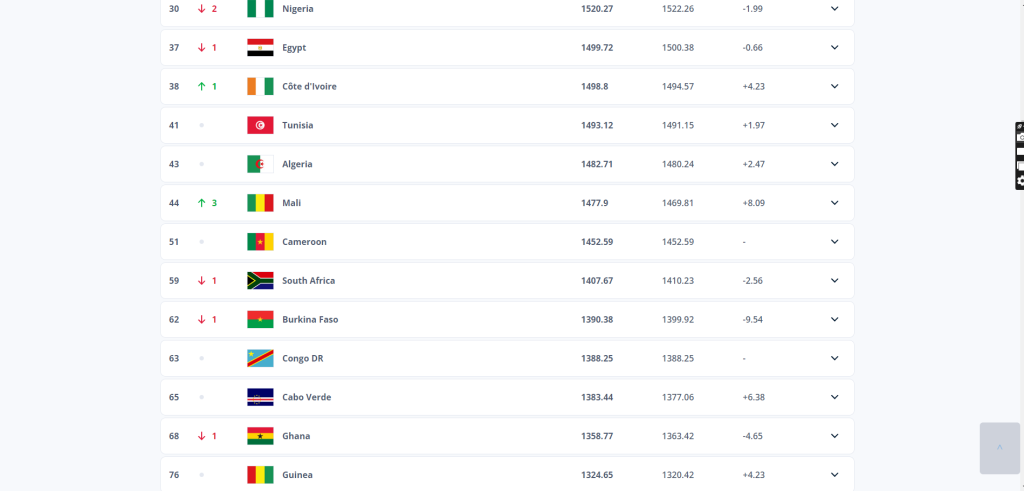Click the Nigeria flag icon
Image resolution: width=1024 pixels, height=491 pixels.
point(260,8)
